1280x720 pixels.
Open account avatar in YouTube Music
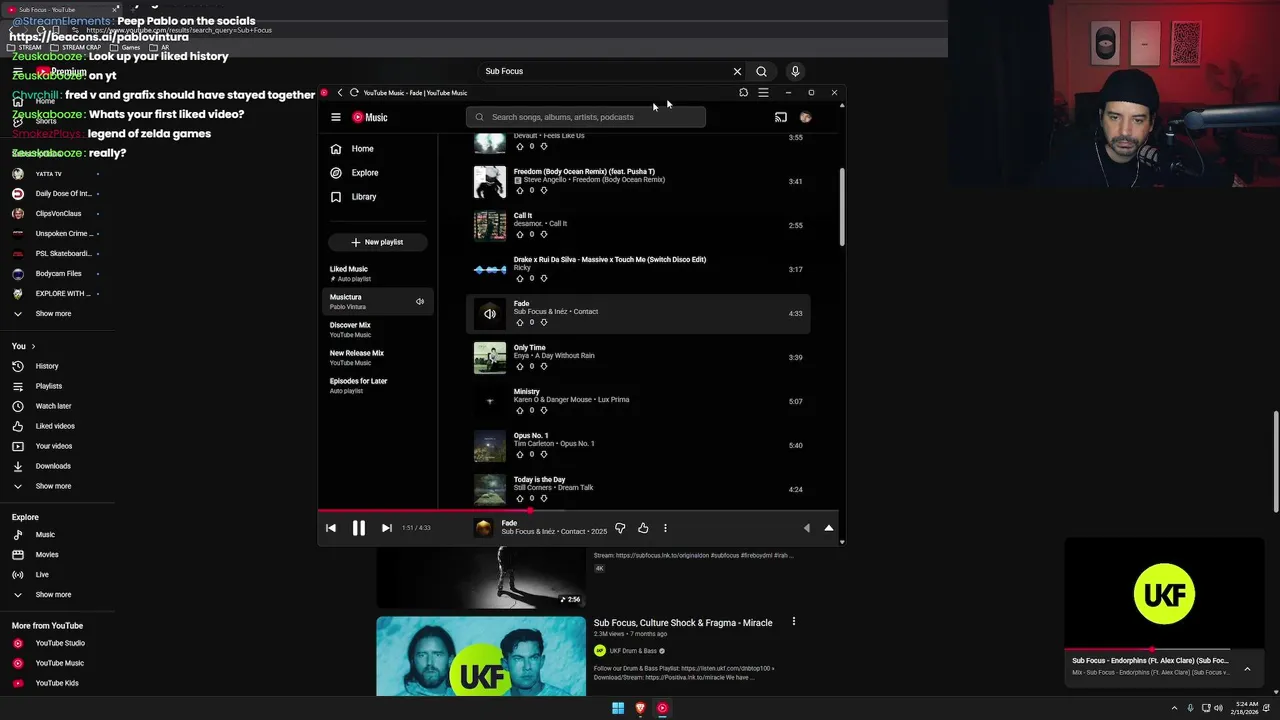[805, 117]
